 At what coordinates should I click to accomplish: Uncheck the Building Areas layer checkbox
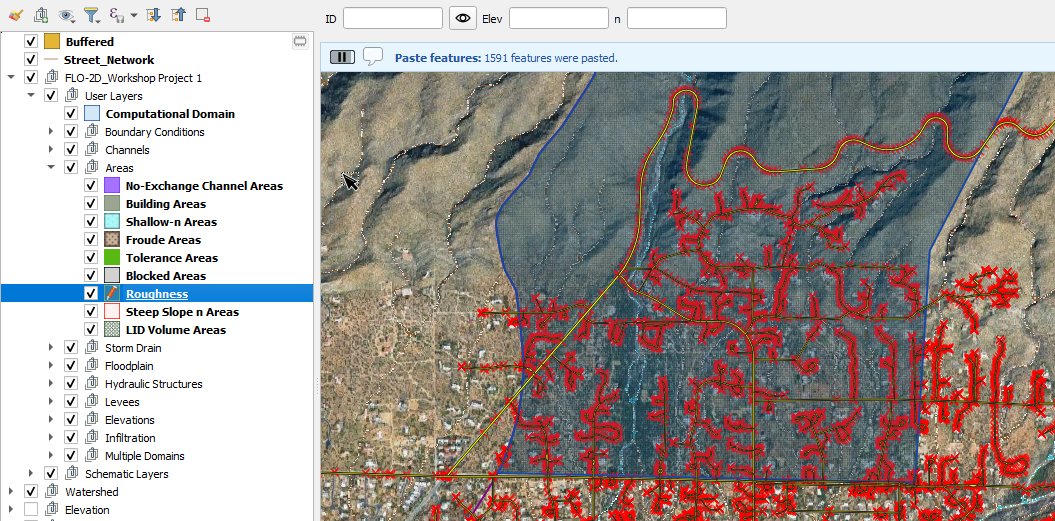tap(91, 204)
